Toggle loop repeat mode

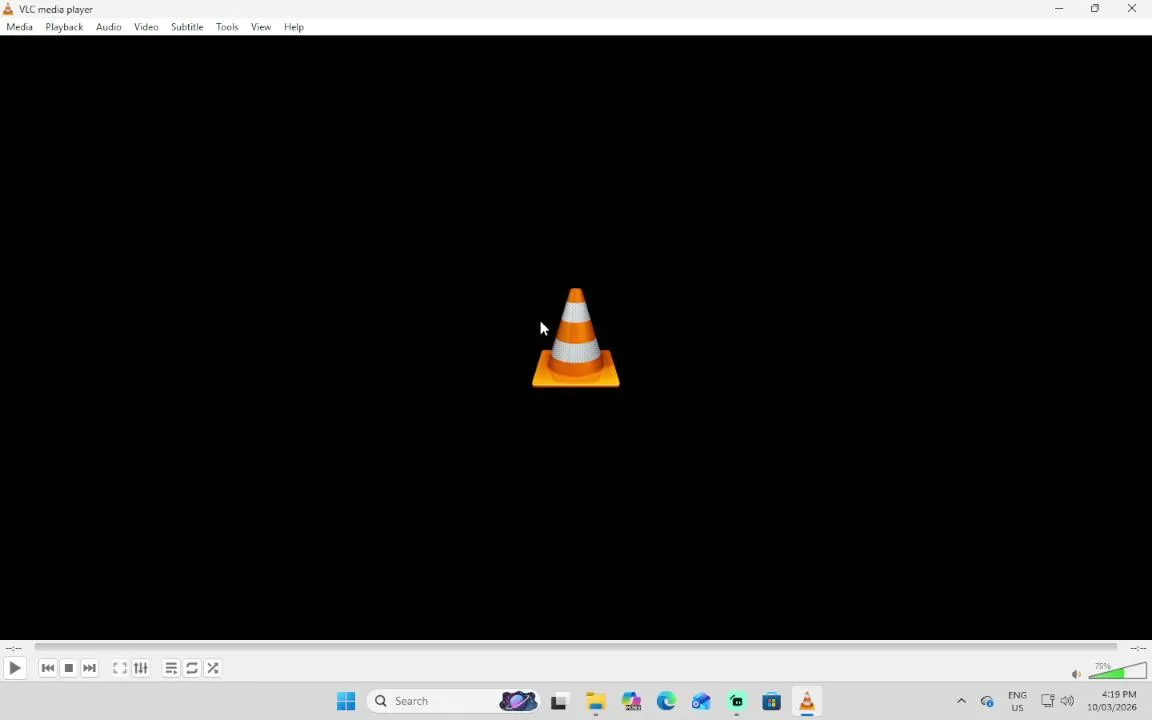(192, 668)
